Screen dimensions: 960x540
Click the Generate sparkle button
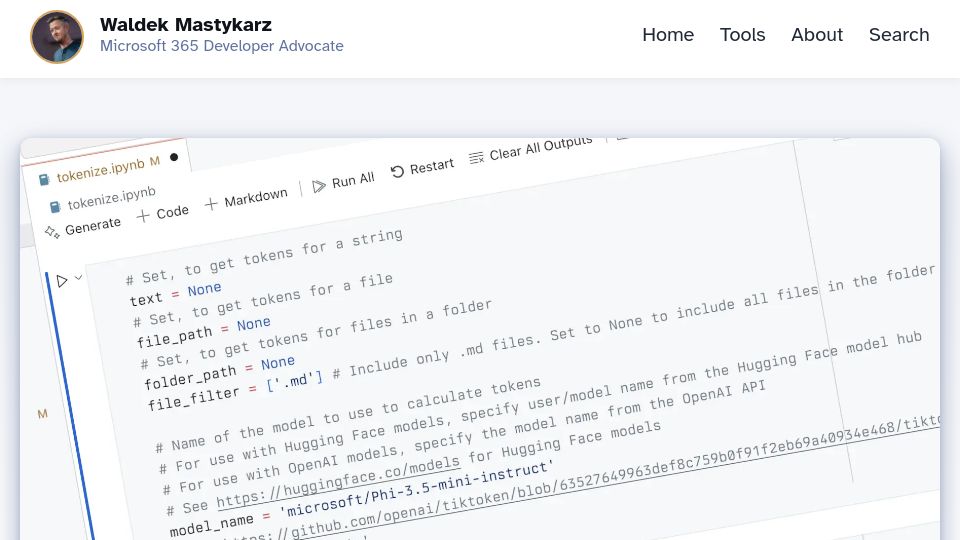(83, 228)
